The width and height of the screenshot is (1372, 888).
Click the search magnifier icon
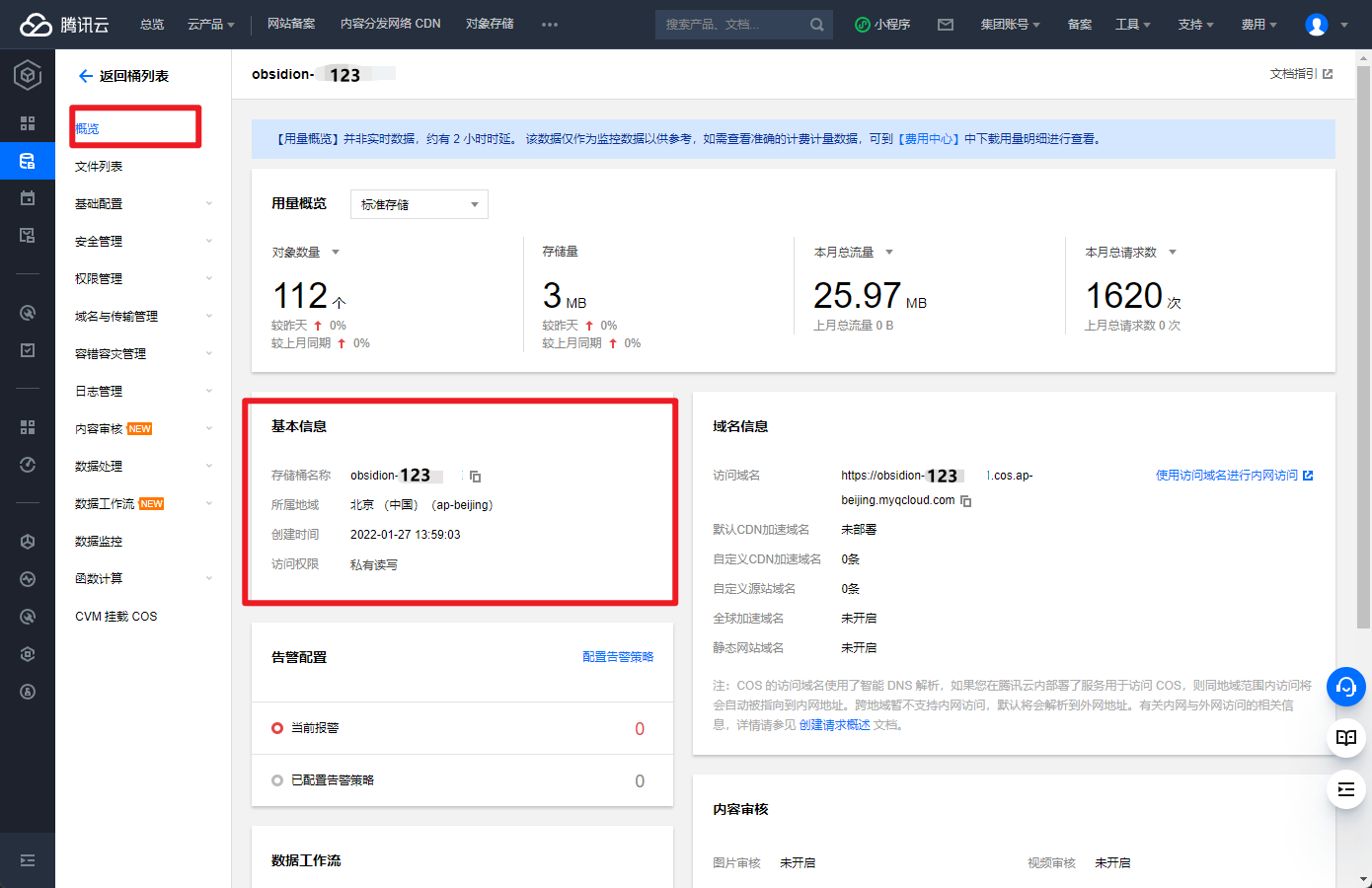(817, 25)
